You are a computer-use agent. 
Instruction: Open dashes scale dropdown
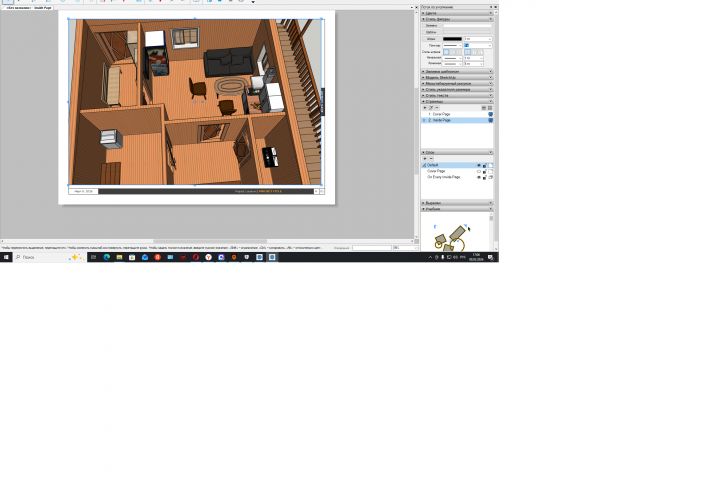[x=478, y=45]
